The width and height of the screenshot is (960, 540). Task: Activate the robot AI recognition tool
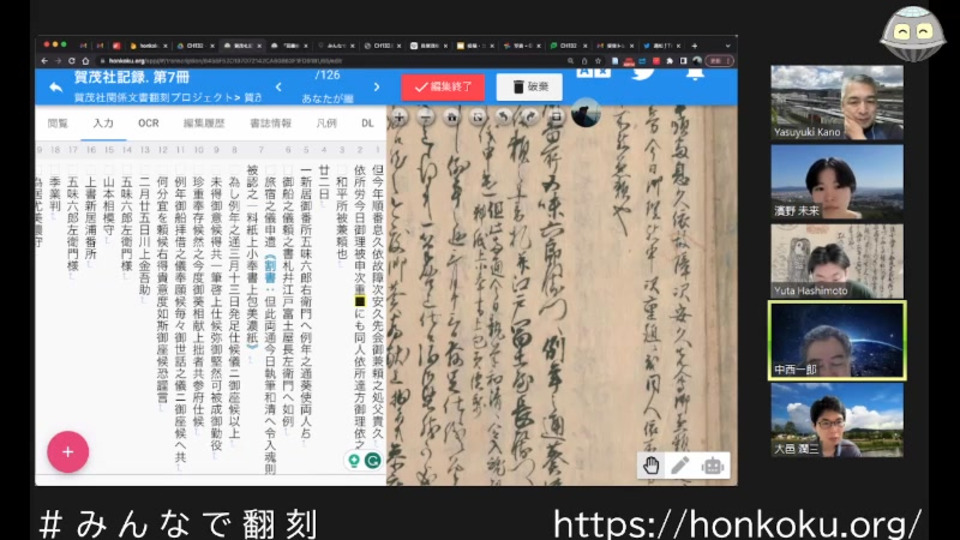coord(712,466)
